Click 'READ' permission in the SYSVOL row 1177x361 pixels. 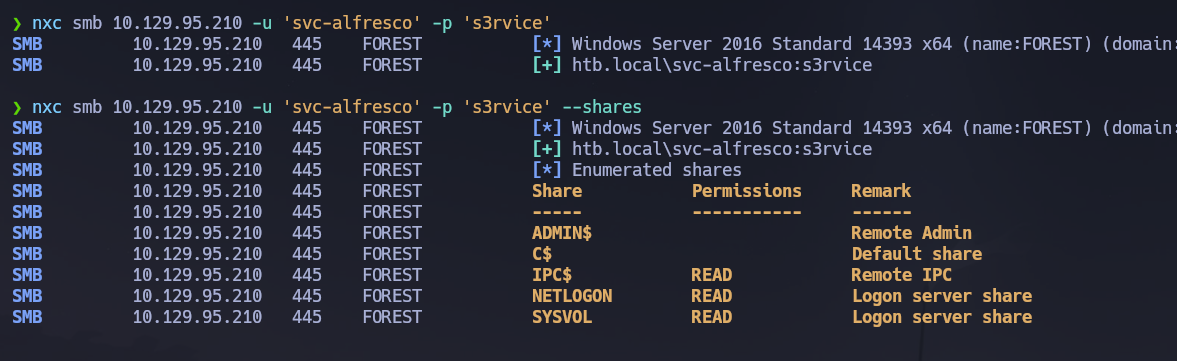pyautogui.click(x=712, y=317)
